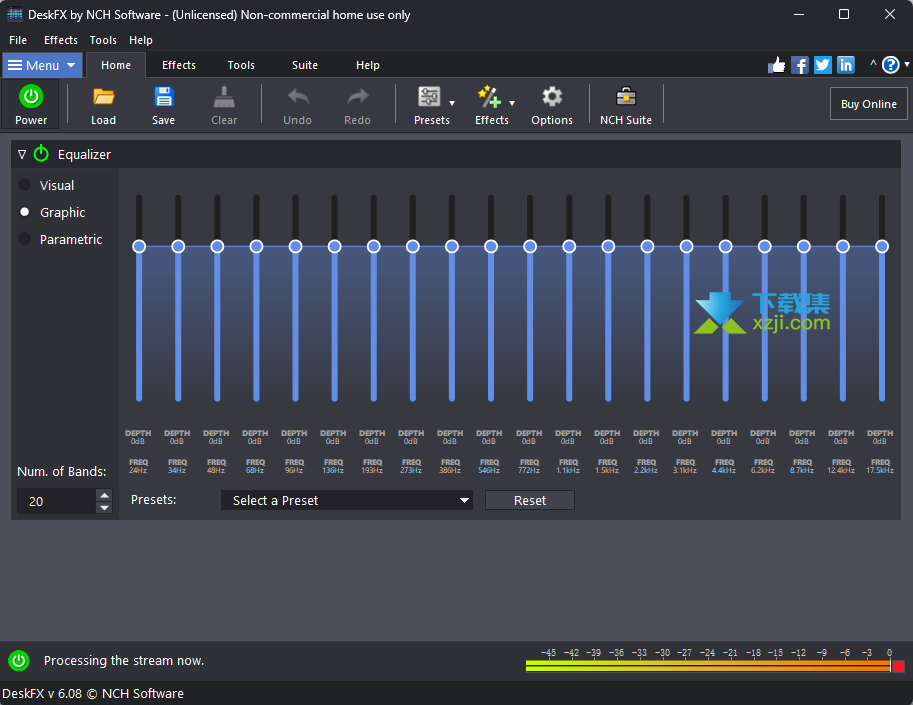Click the 6.2kHz band slider handle
This screenshot has height=705, width=913.
pyautogui.click(x=765, y=246)
